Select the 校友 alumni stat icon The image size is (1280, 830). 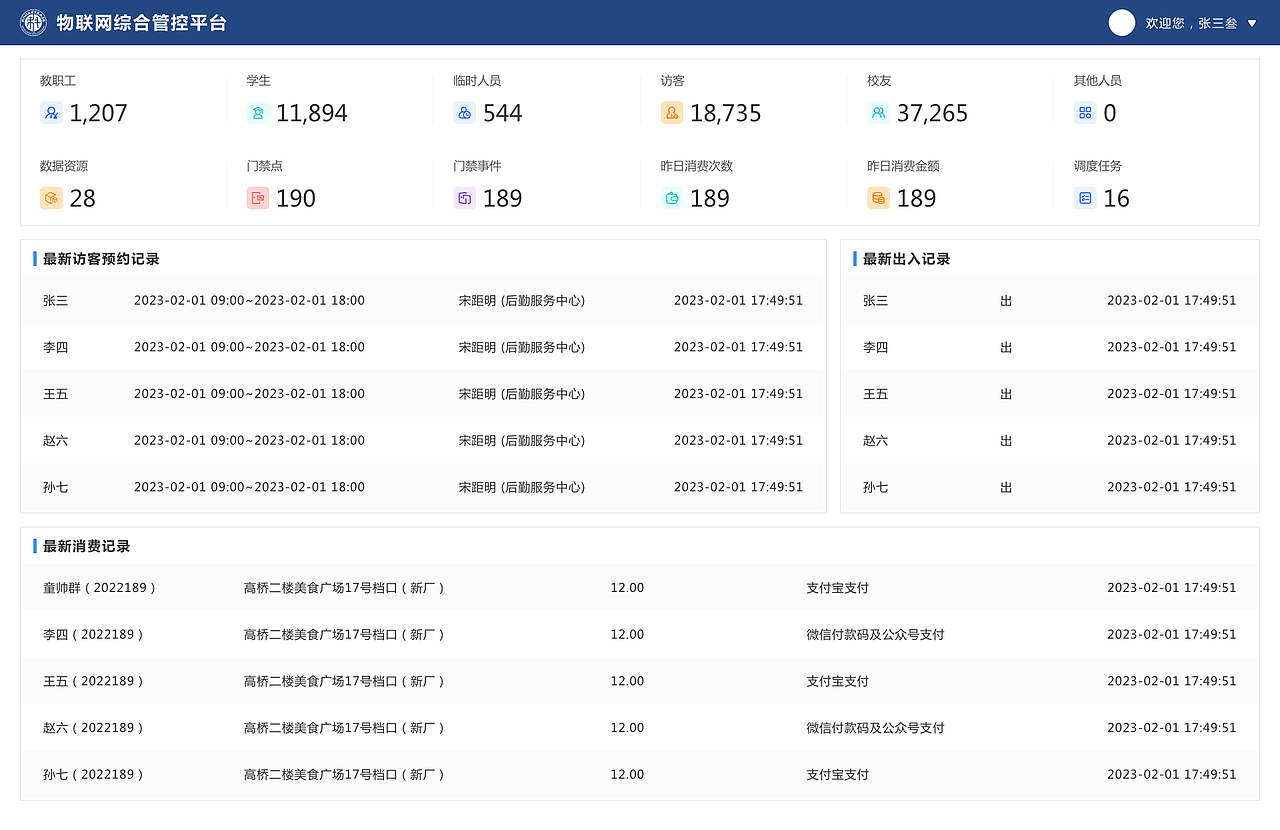pos(878,113)
